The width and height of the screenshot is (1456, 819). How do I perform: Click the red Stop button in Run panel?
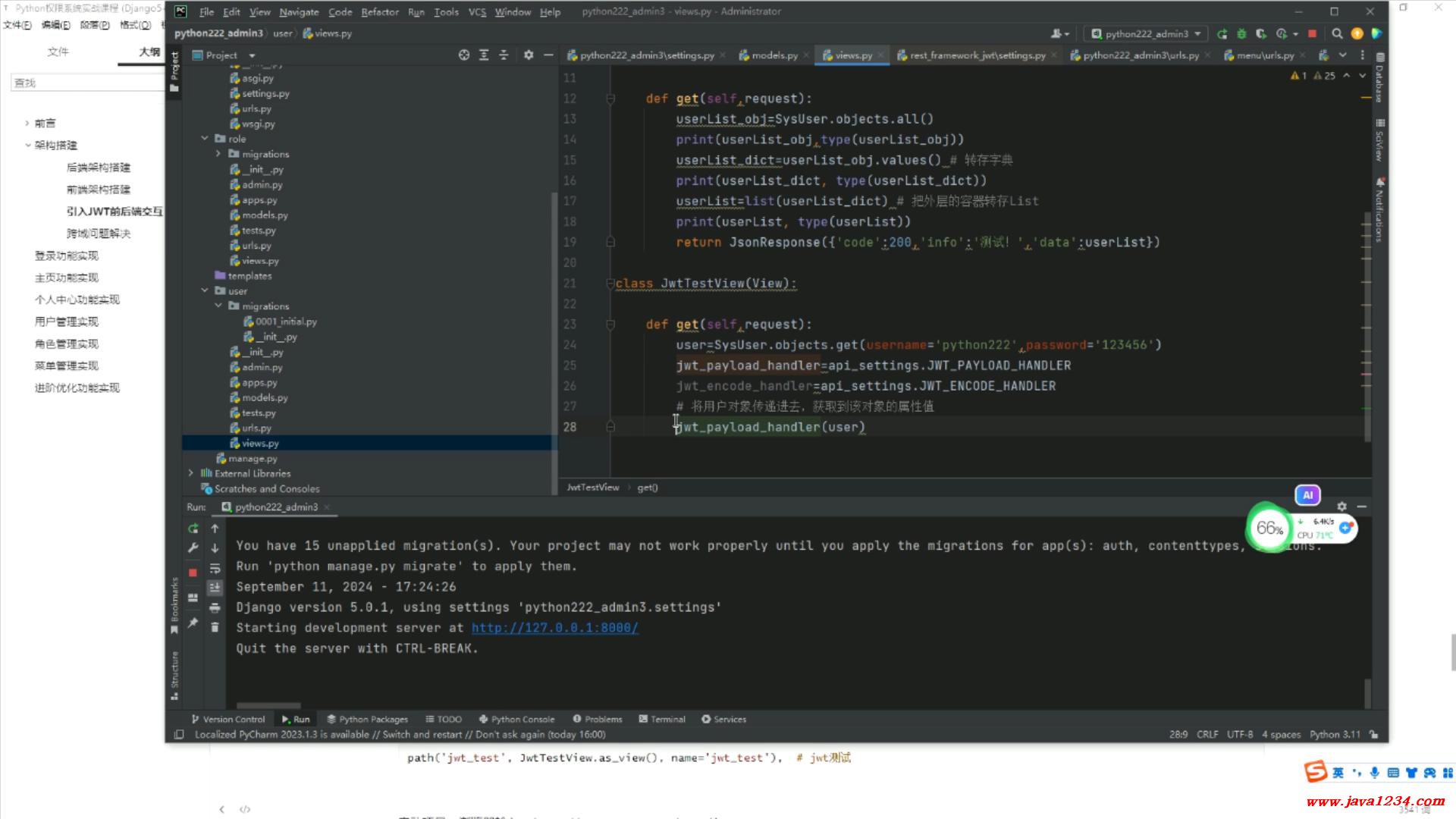[x=193, y=573]
